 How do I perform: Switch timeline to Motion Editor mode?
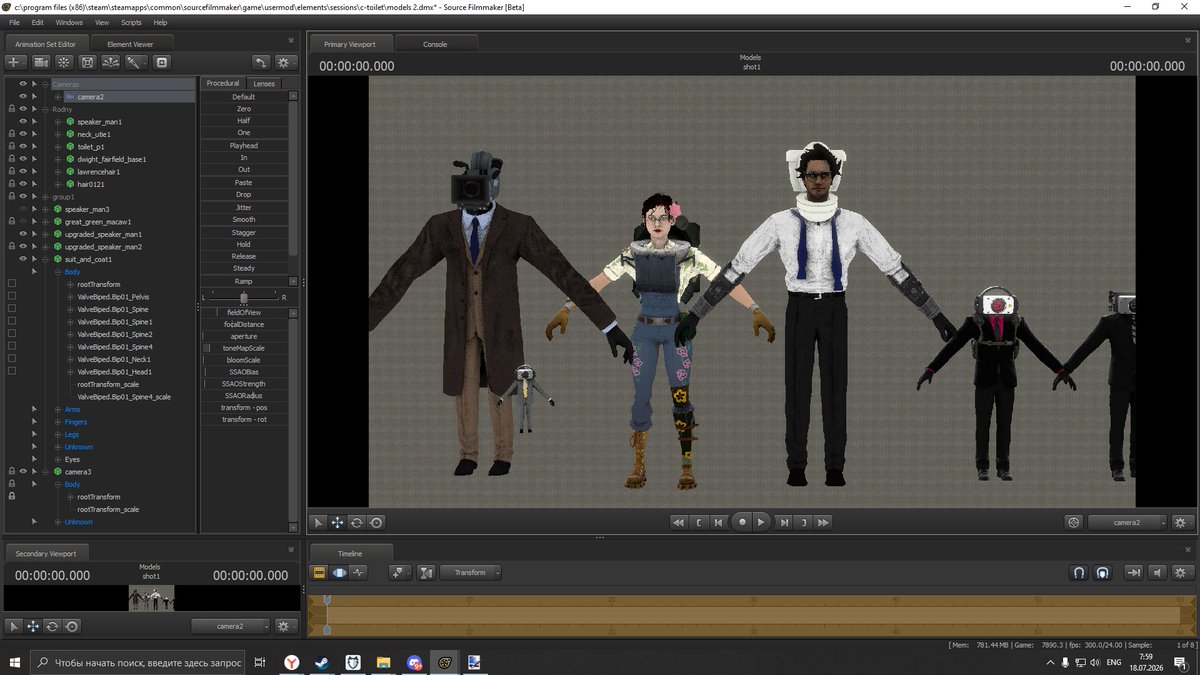(339, 572)
